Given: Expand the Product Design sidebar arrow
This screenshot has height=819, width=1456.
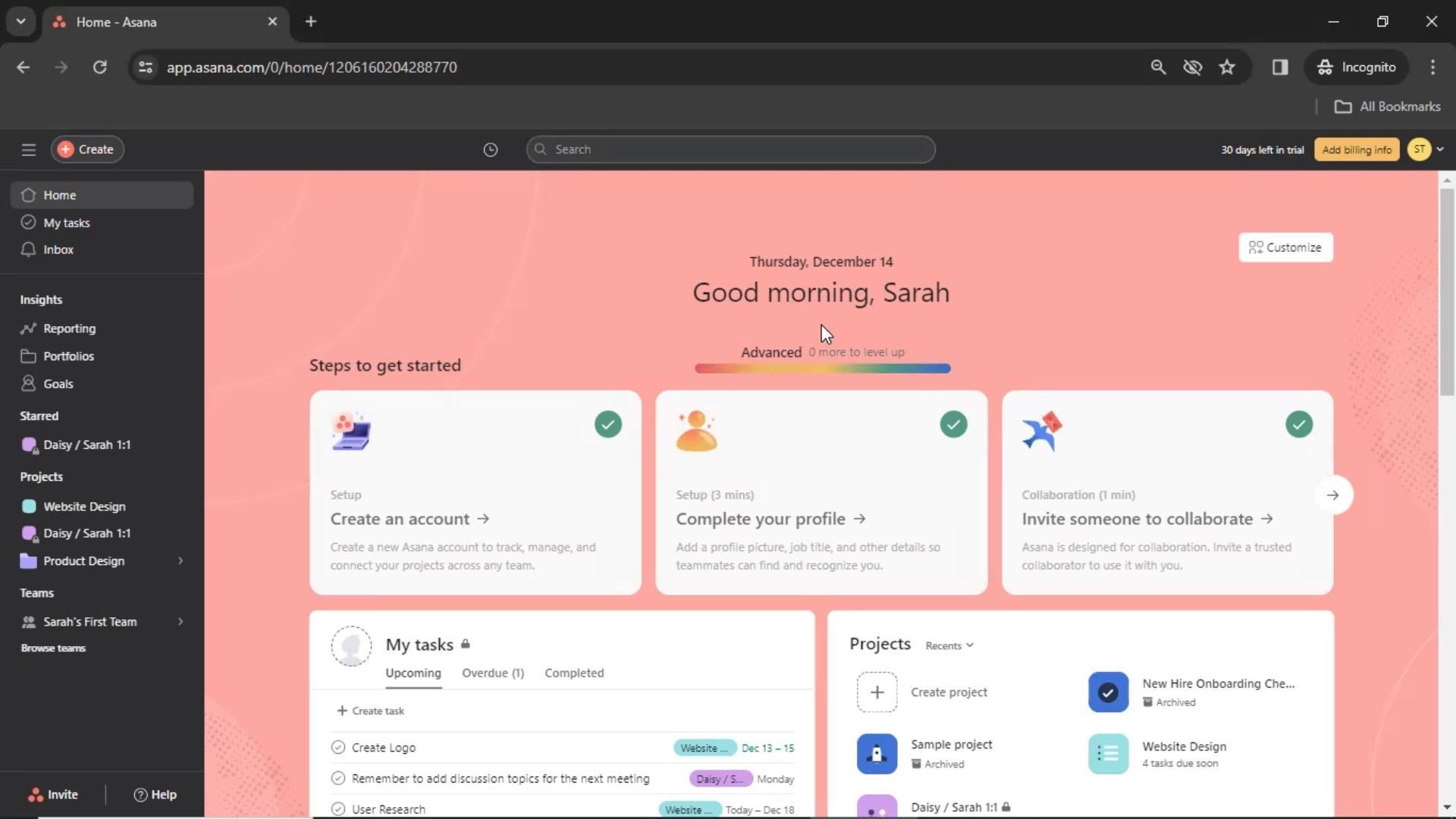Looking at the screenshot, I should [x=180, y=561].
